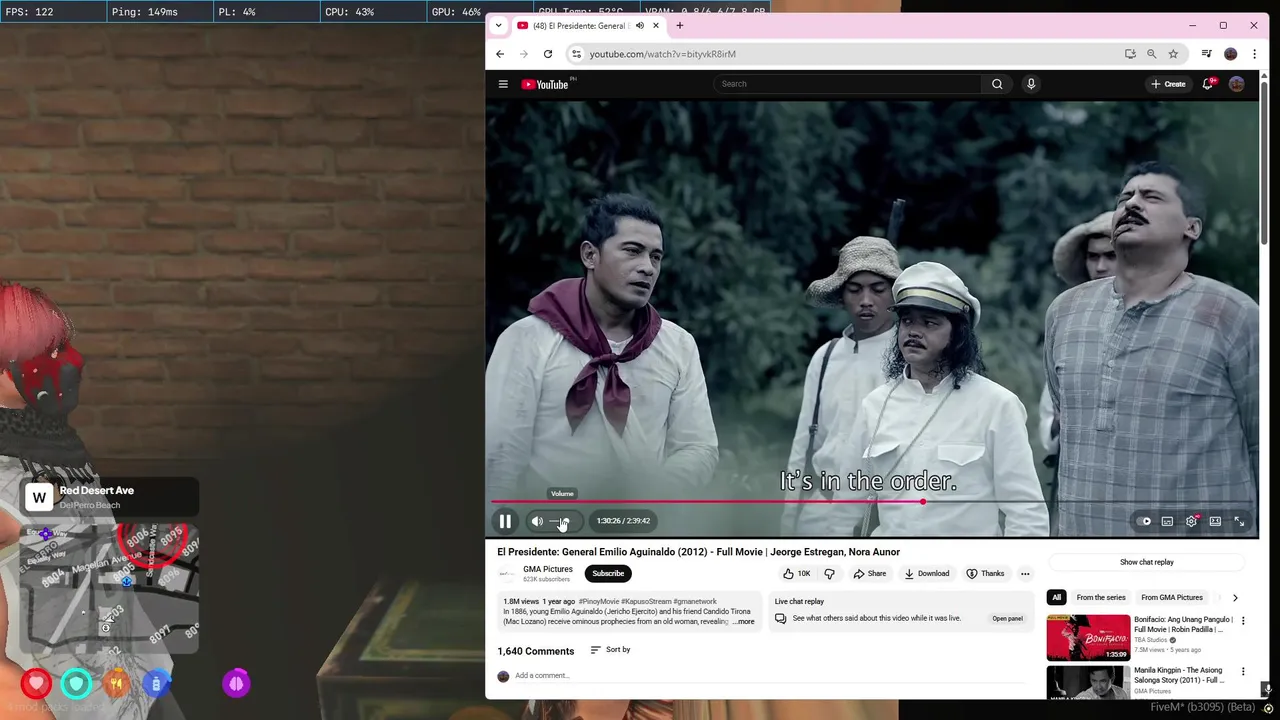Open the GMA Pictures channel name
Screen dimensions: 1280x720
pos(548,569)
